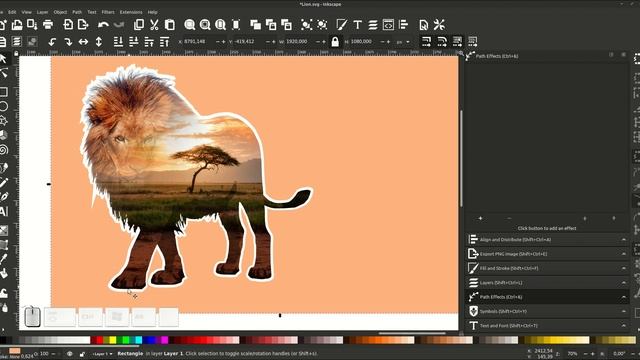Pick the yellow palette swatch

(113, 340)
